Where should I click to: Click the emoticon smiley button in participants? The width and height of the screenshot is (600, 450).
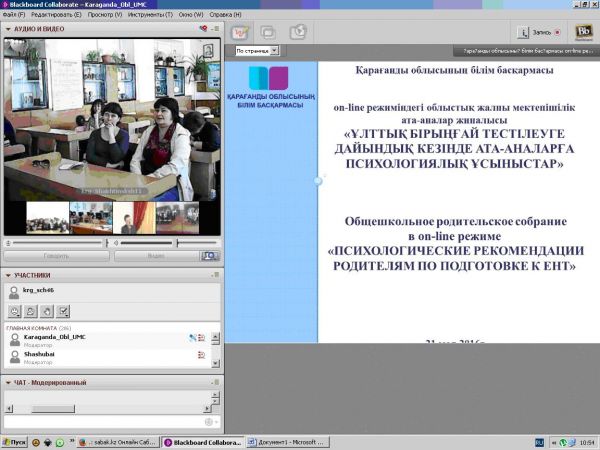14,311
